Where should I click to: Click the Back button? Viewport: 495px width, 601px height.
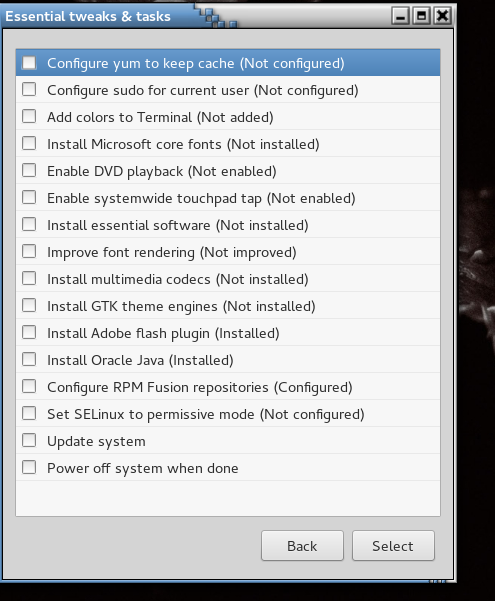(302, 546)
